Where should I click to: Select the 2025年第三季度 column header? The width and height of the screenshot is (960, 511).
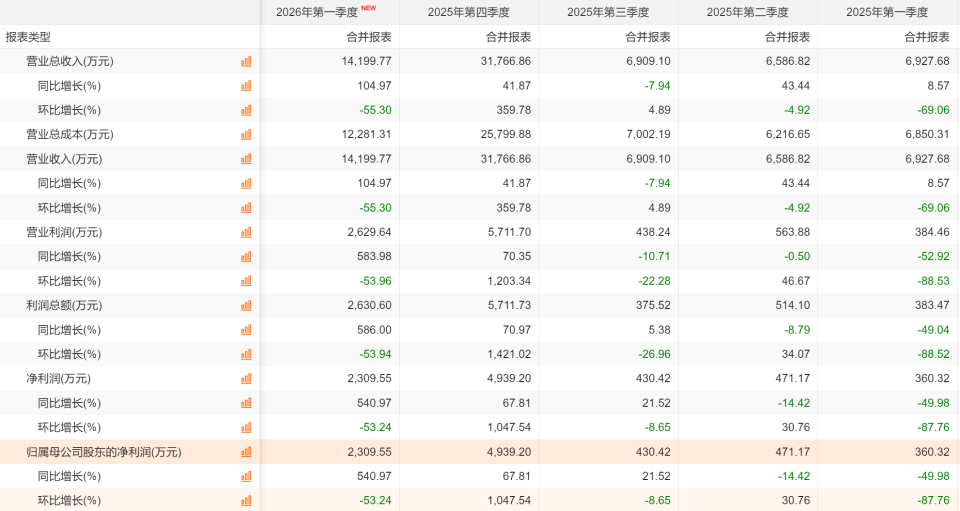(608, 12)
